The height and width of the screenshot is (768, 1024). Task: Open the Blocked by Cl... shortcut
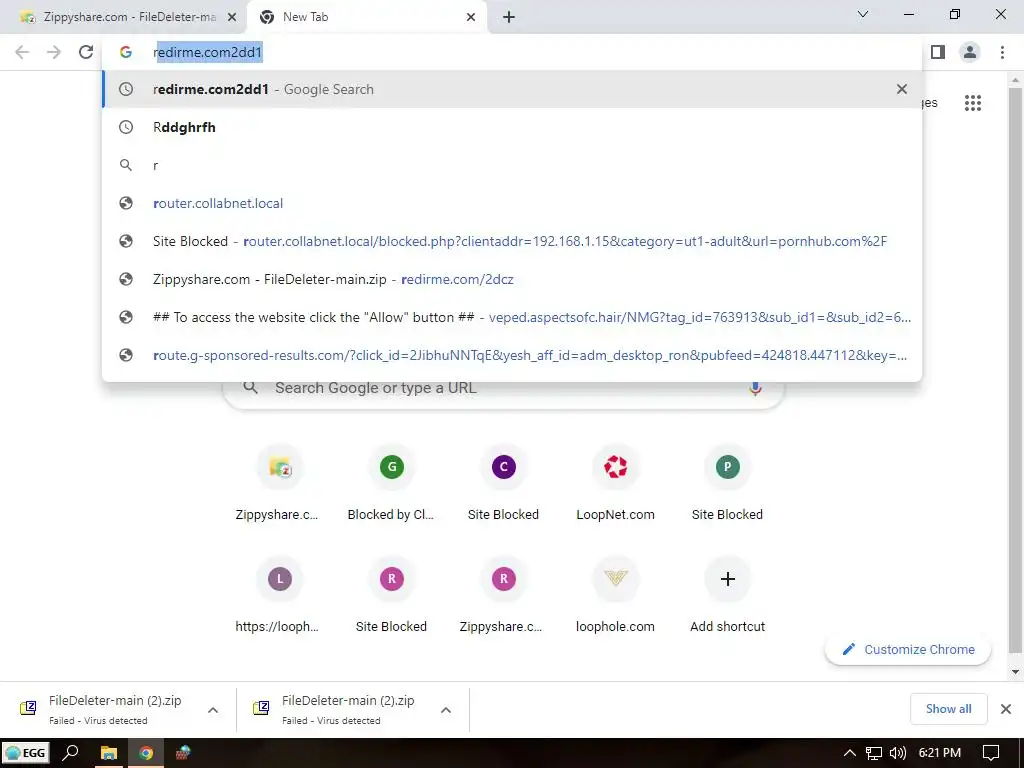391,482
